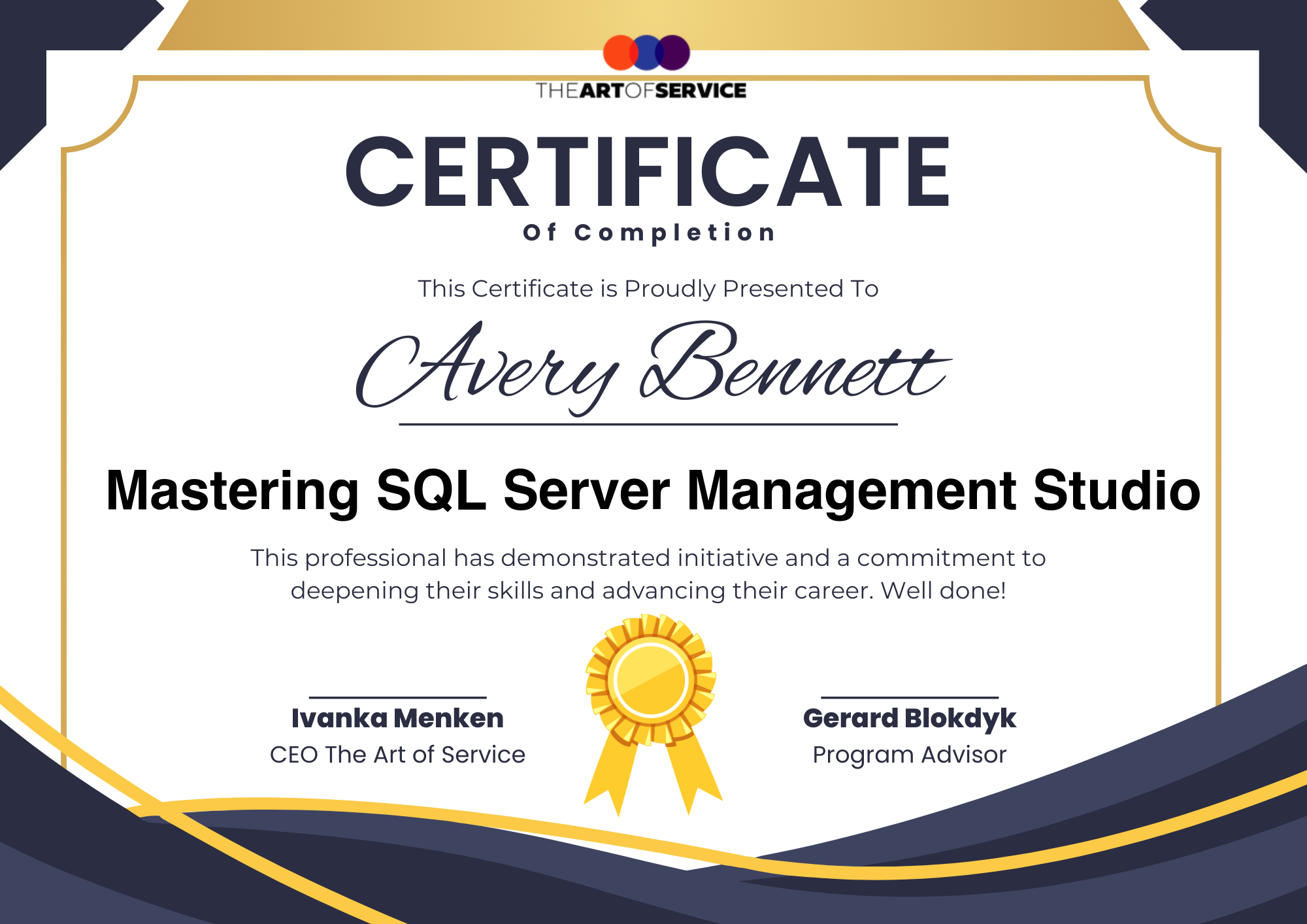The width and height of the screenshot is (1307, 924).
Task: Click the course title Mastering SQL Server Management Studio
Action: pos(653,491)
